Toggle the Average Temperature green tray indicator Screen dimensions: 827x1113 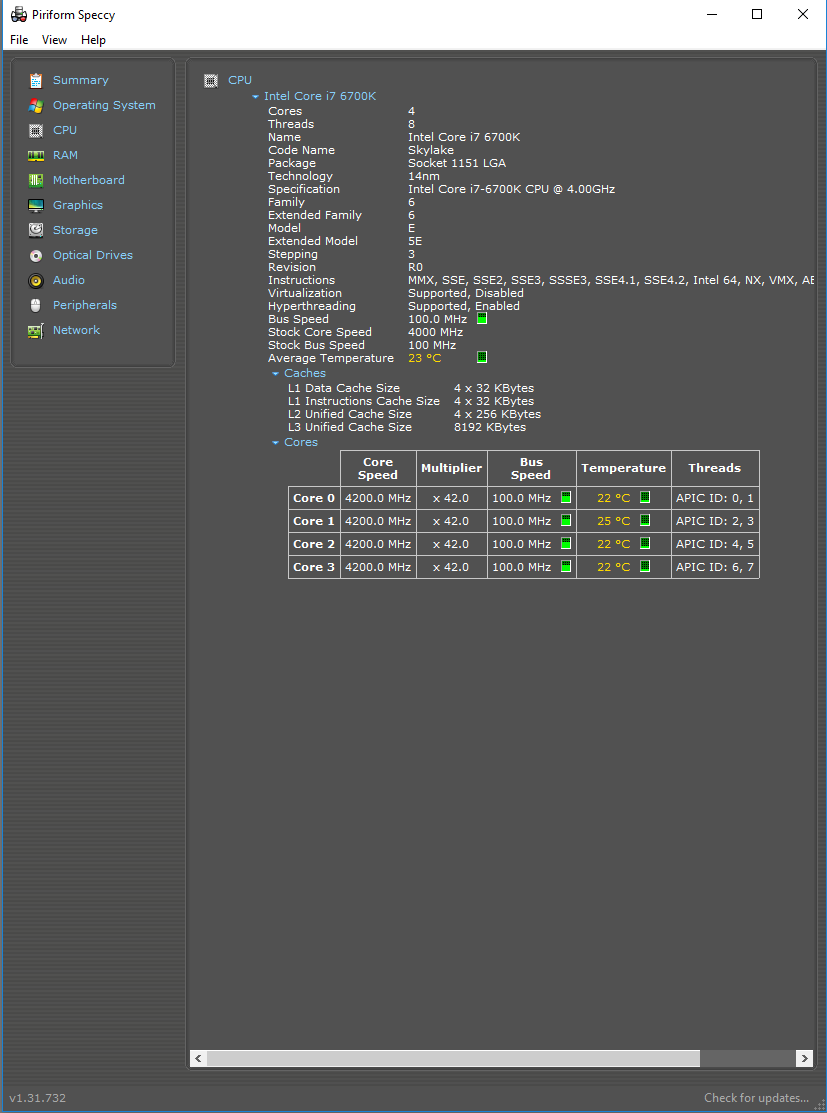pos(482,357)
